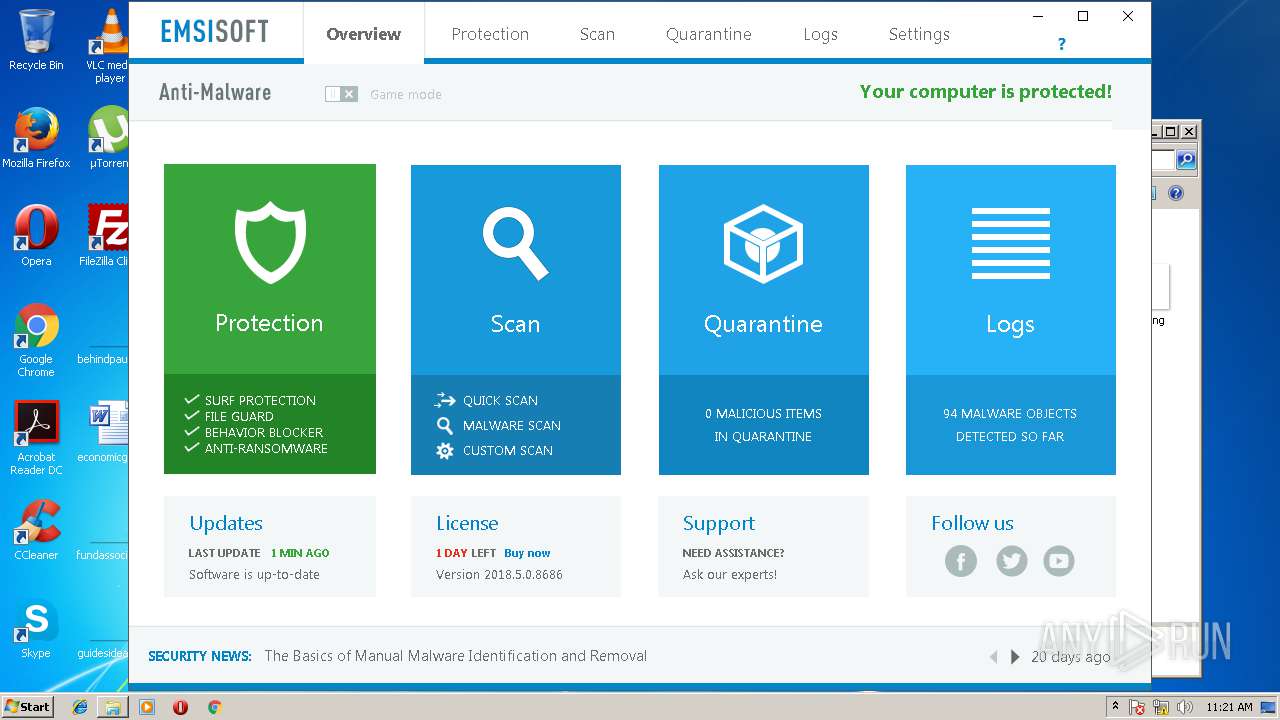Open security news article about manual malware removal

pyautogui.click(x=456, y=656)
